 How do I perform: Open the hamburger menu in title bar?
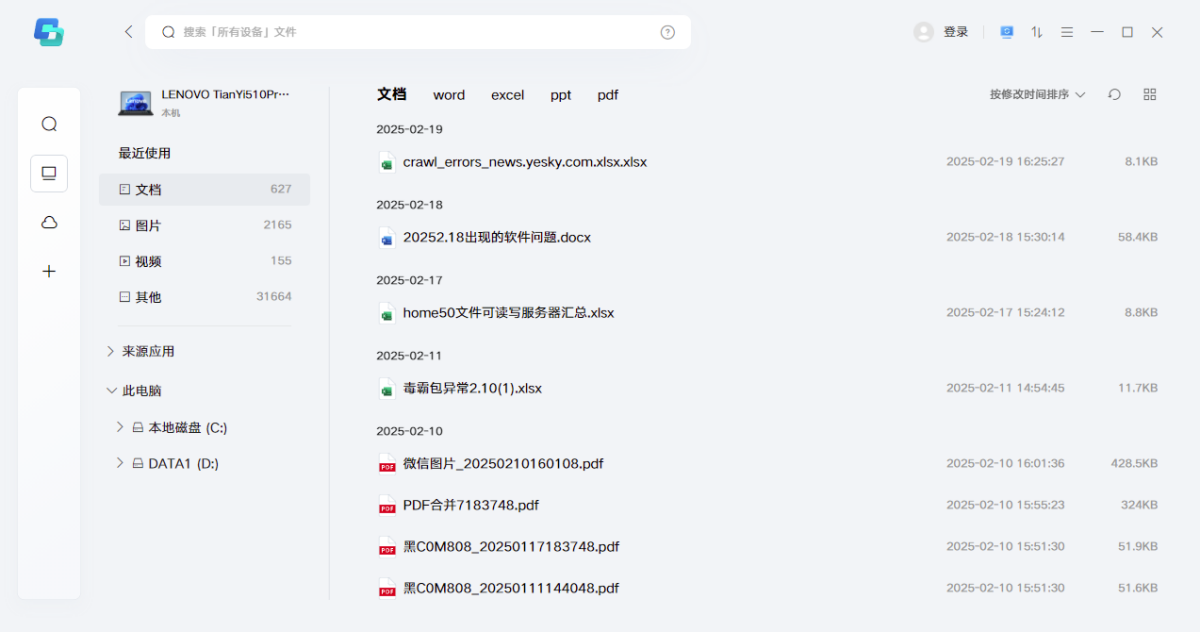(x=1067, y=32)
